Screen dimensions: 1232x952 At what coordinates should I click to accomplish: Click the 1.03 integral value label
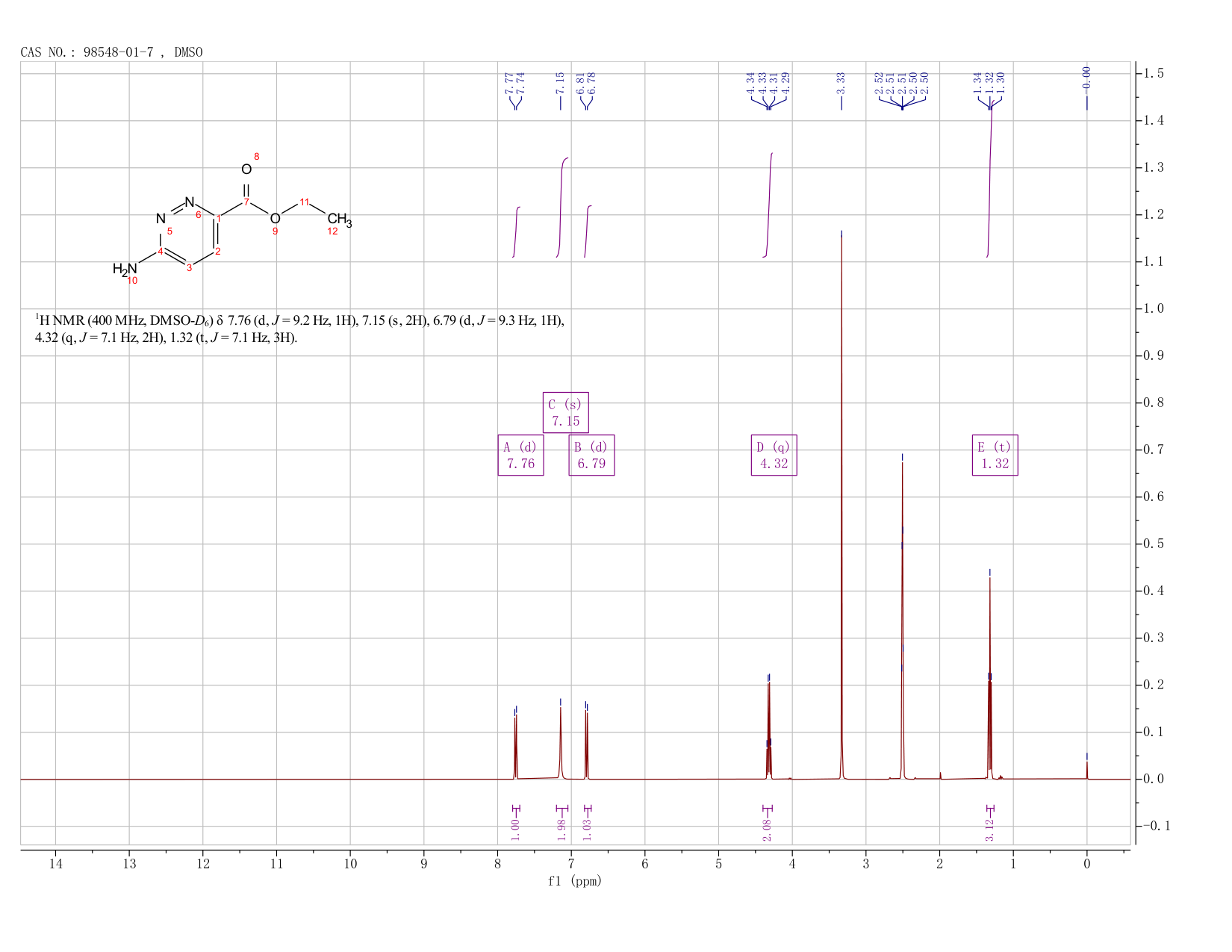(x=587, y=829)
